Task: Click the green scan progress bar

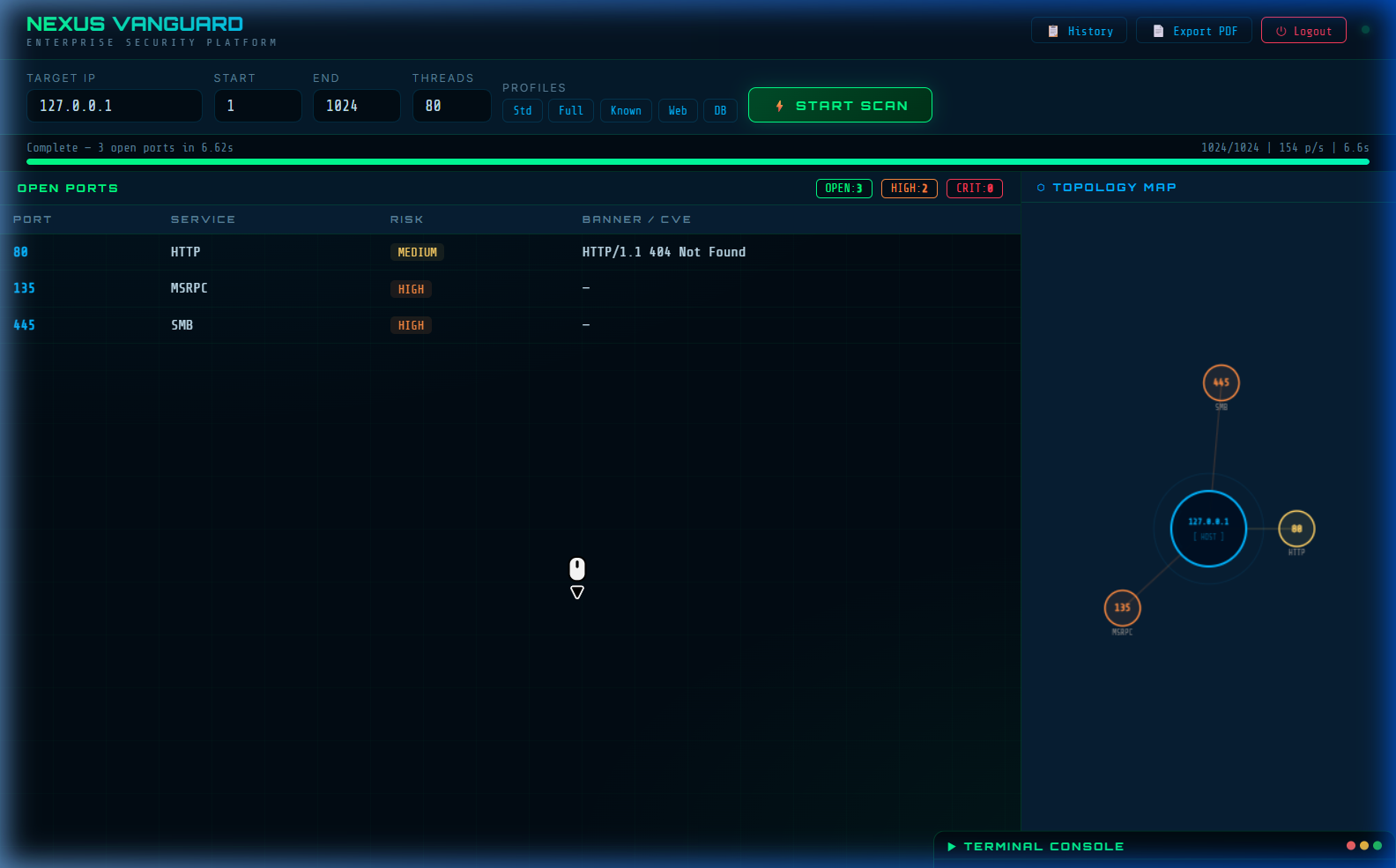Action: [698, 162]
